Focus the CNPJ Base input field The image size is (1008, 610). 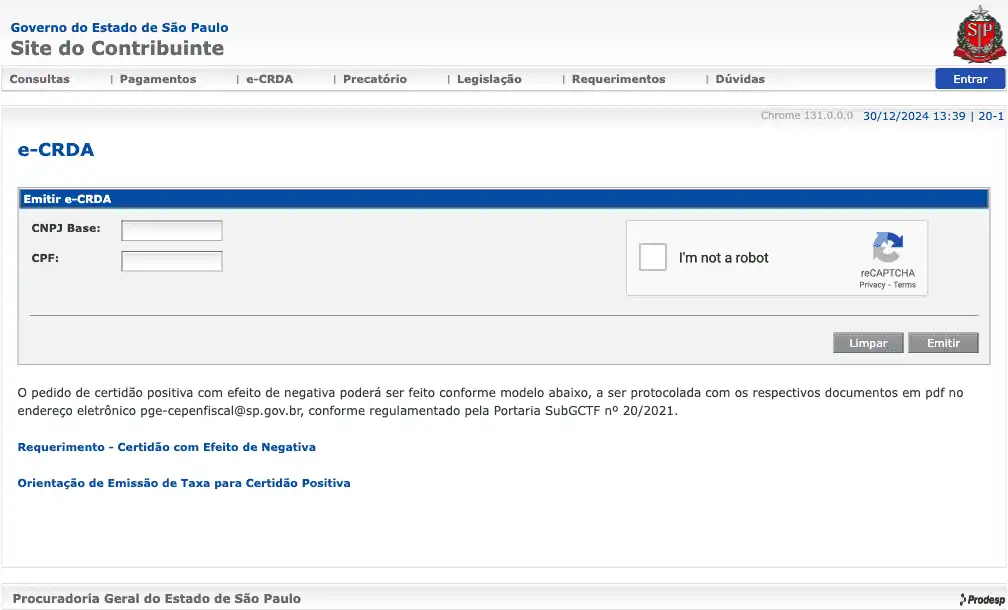(x=172, y=231)
